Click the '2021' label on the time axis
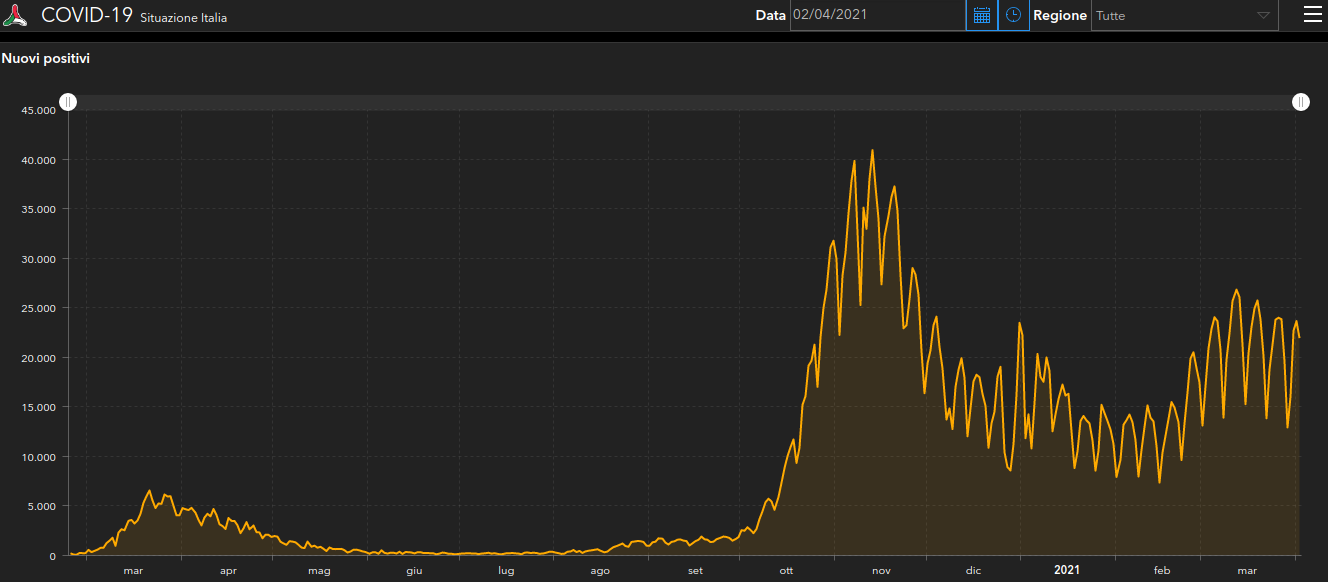Screen dimensions: 1328x582 click(1067, 571)
